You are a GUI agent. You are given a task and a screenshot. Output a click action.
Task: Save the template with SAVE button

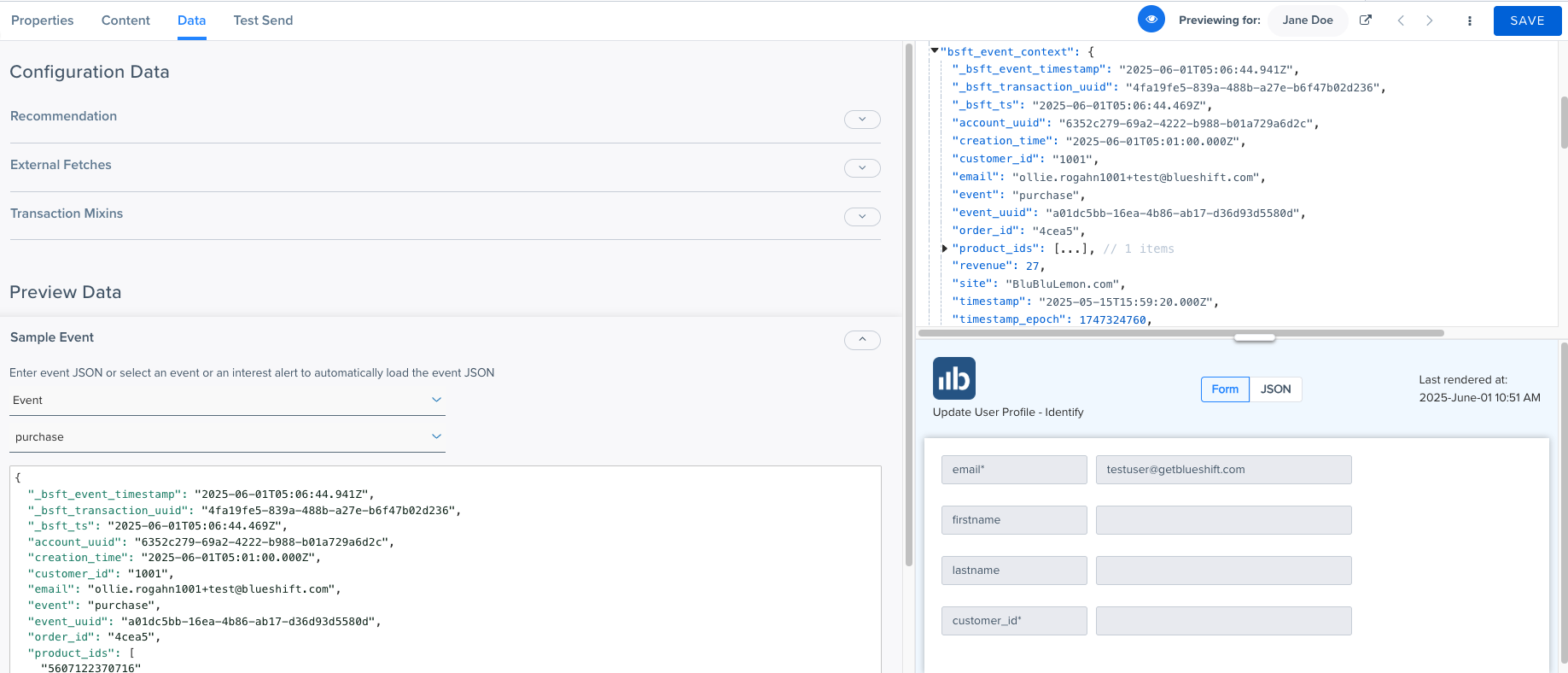click(1527, 20)
